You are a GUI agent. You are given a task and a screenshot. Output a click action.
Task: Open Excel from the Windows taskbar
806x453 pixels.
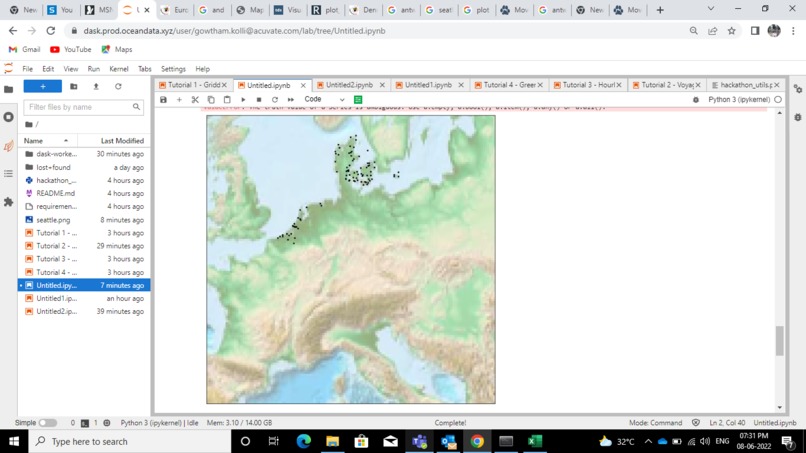tap(535, 441)
